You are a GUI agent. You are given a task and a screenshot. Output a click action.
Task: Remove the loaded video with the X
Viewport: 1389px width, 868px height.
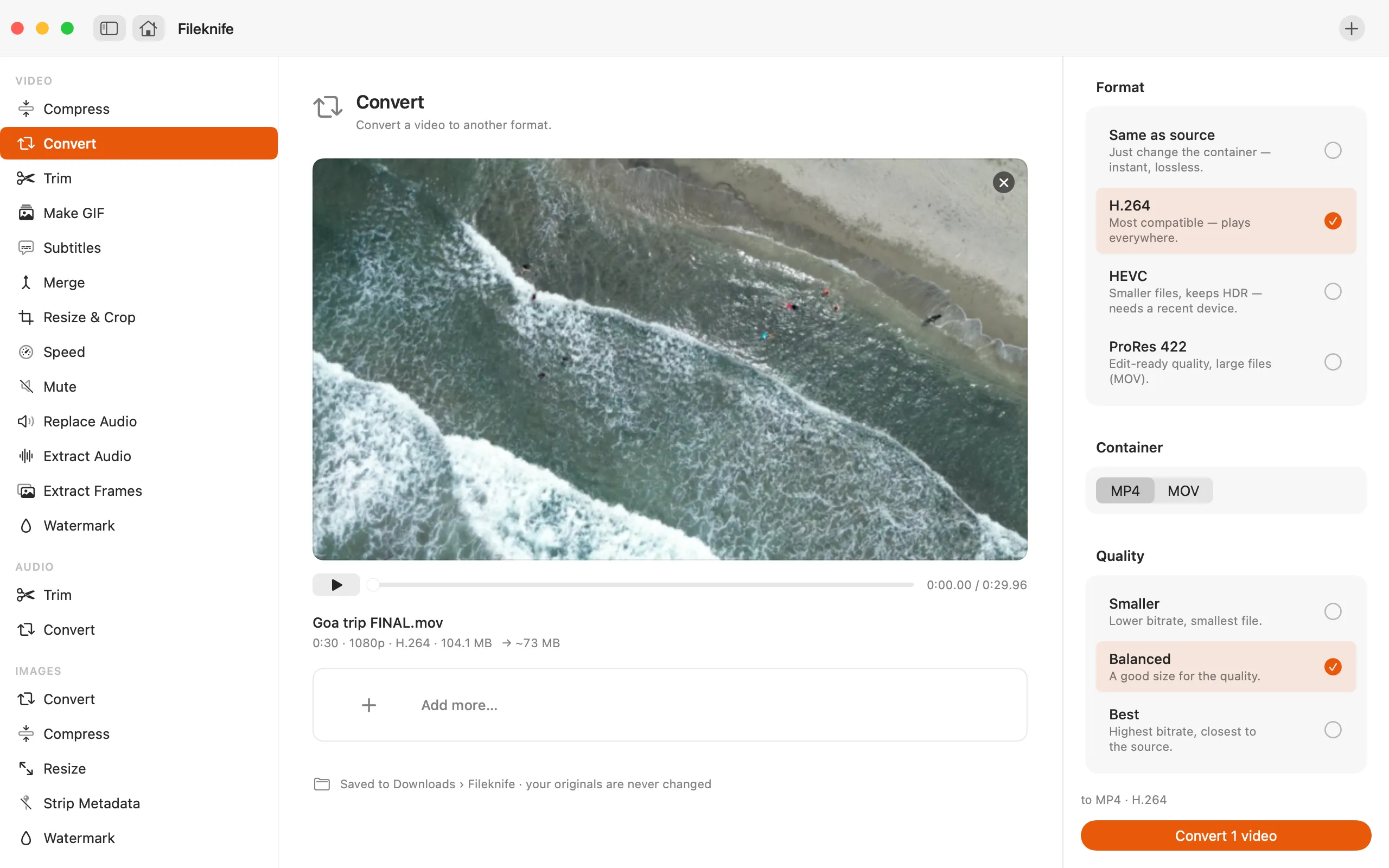click(x=1003, y=183)
